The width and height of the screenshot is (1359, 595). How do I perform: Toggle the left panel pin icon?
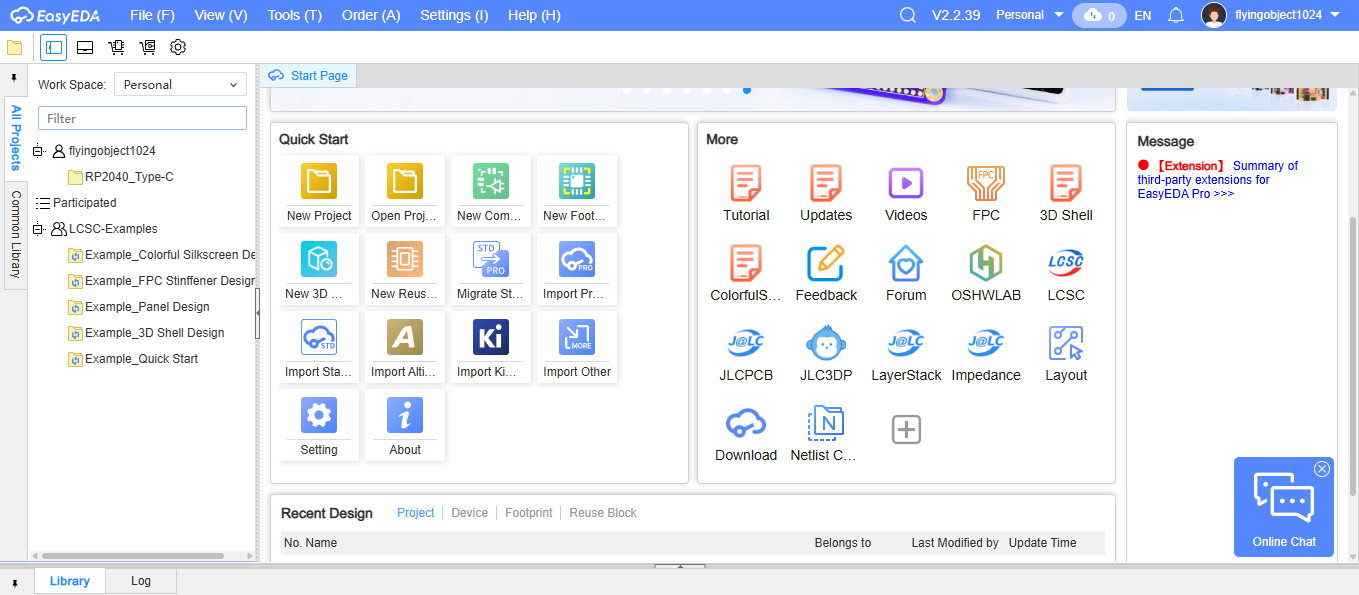(14, 77)
